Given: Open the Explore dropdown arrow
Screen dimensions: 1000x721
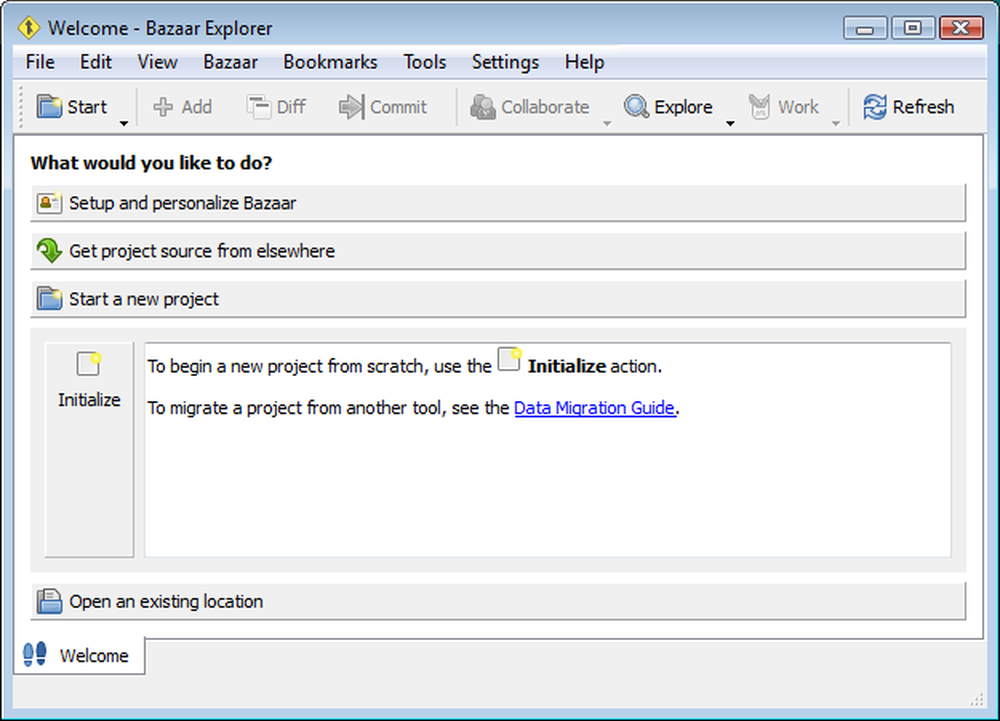Looking at the screenshot, I should click(730, 123).
